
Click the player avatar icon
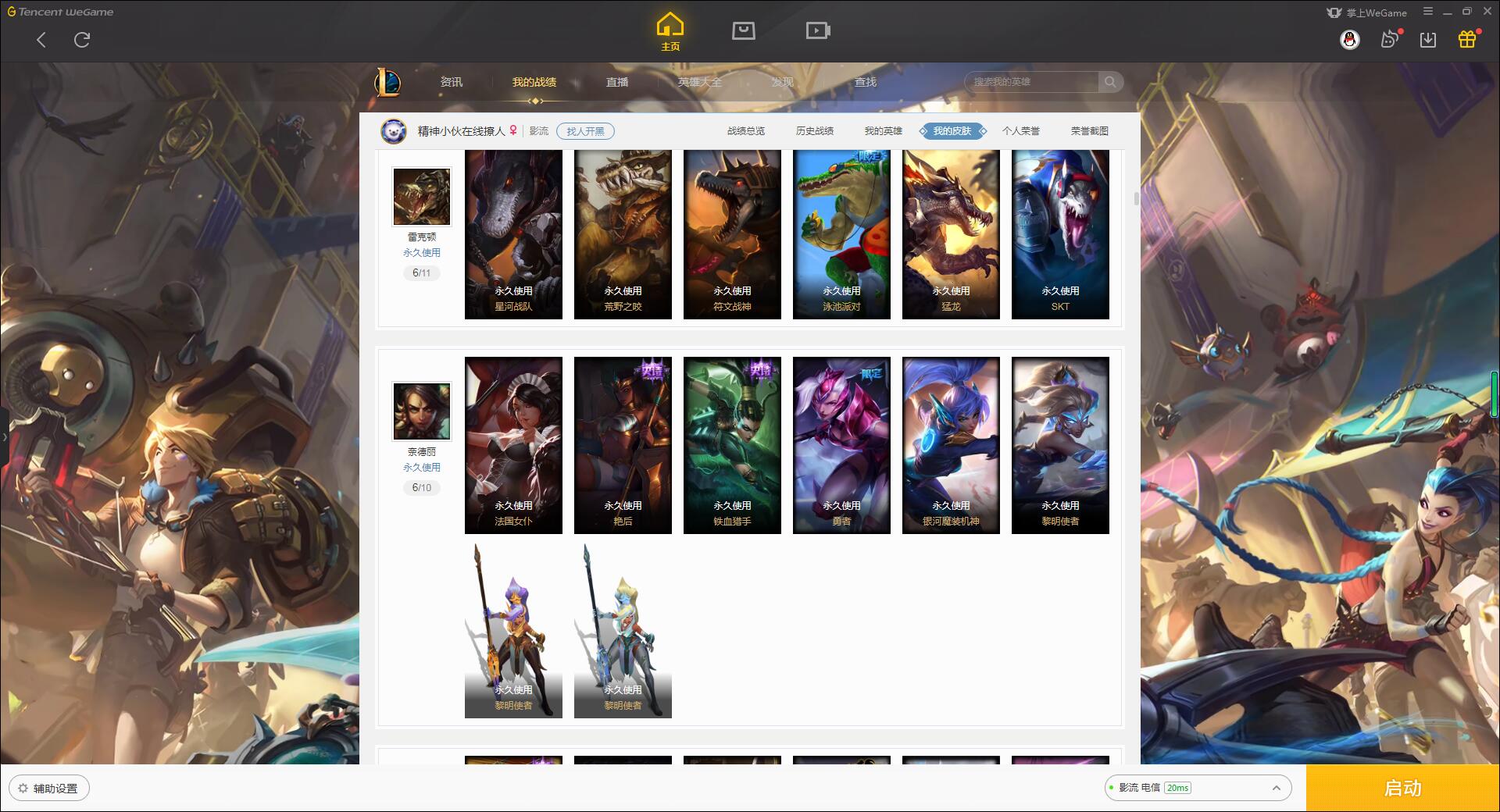394,131
